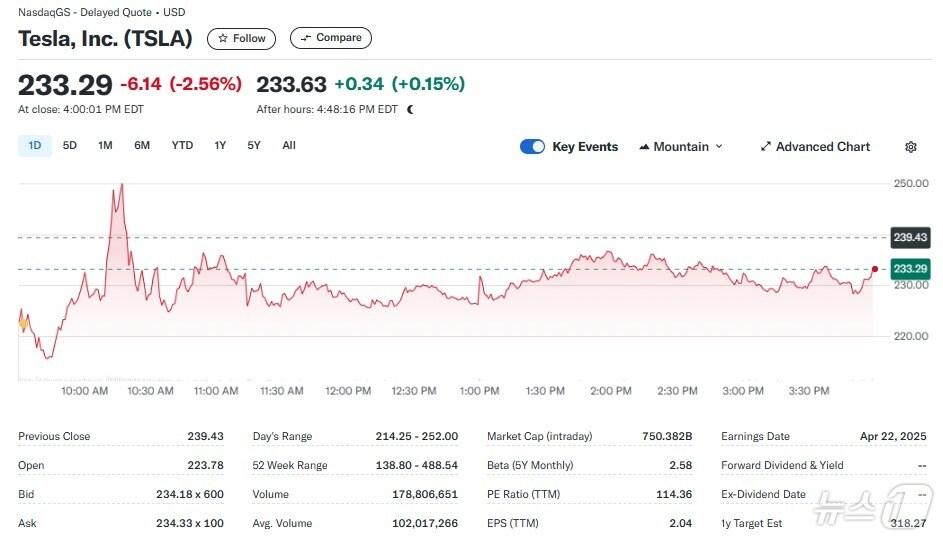943x541 pixels.
Task: Toggle the Key Events switch
Action: [x=532, y=147]
